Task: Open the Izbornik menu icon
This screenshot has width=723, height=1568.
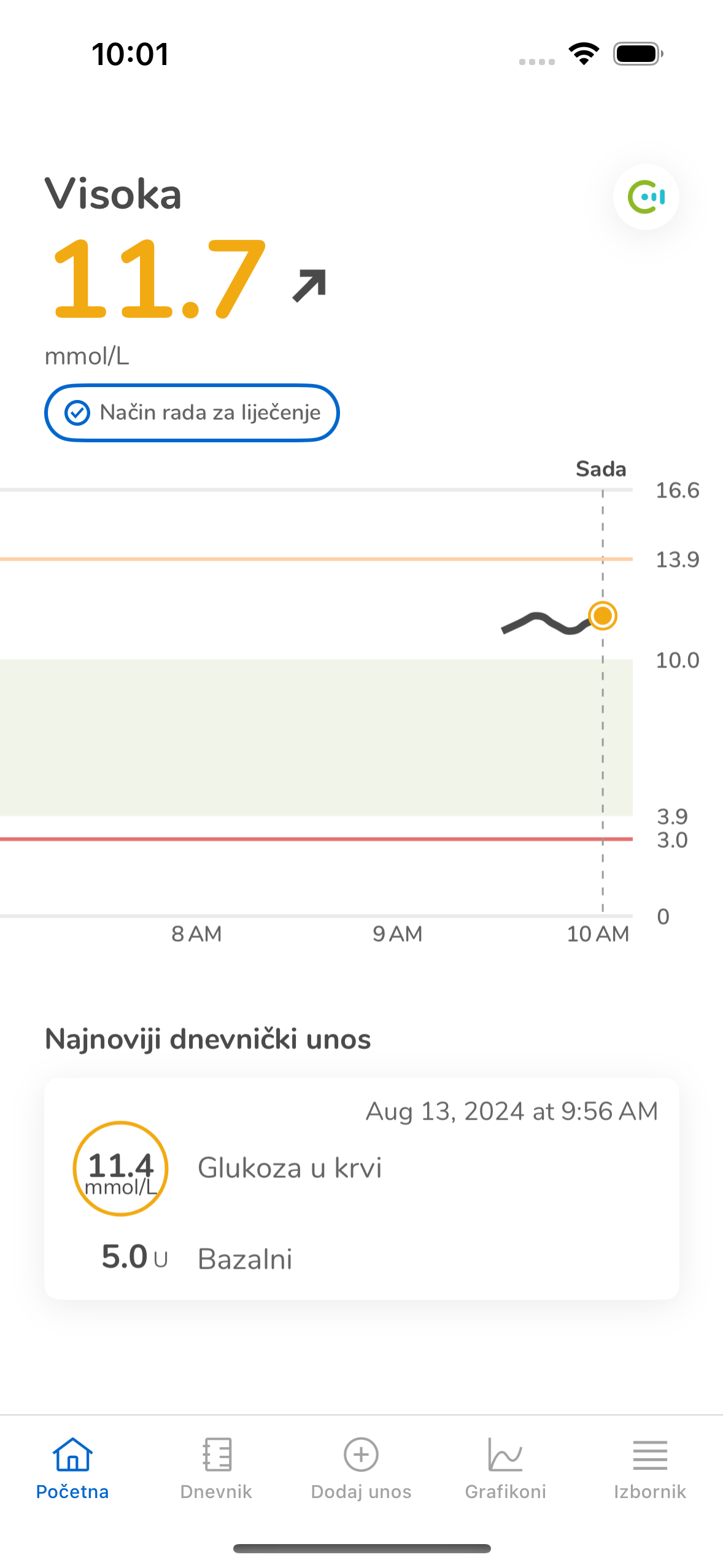Action: coord(649,1454)
